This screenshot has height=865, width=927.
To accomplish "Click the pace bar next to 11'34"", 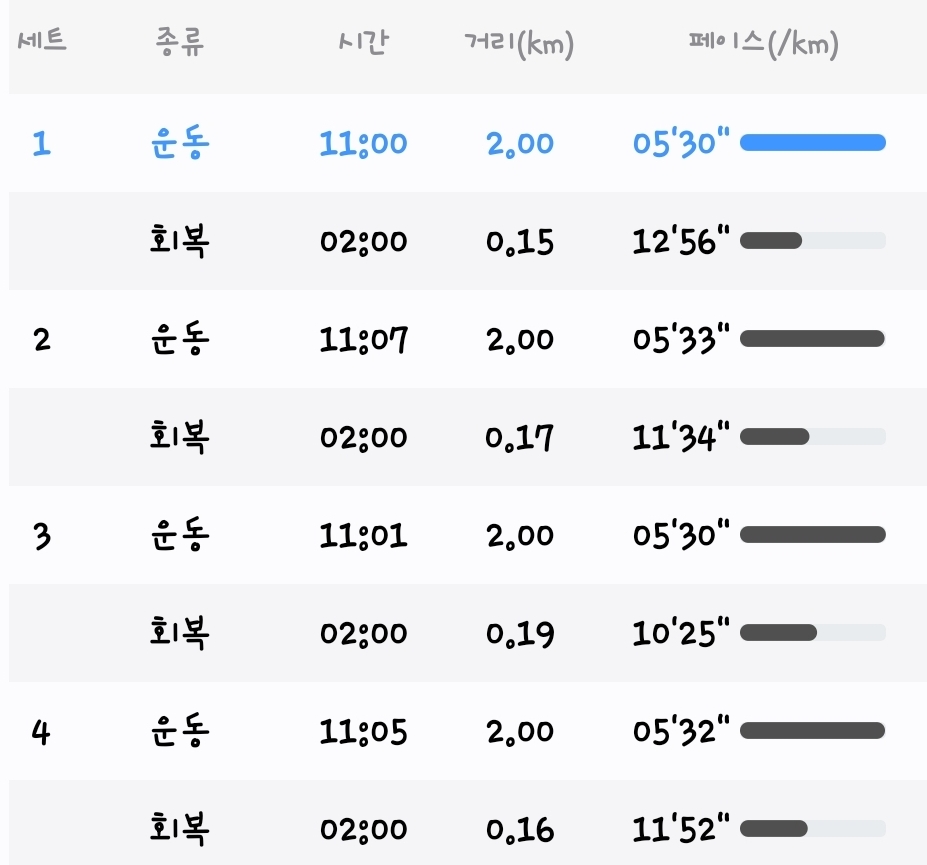I will coord(813,437).
